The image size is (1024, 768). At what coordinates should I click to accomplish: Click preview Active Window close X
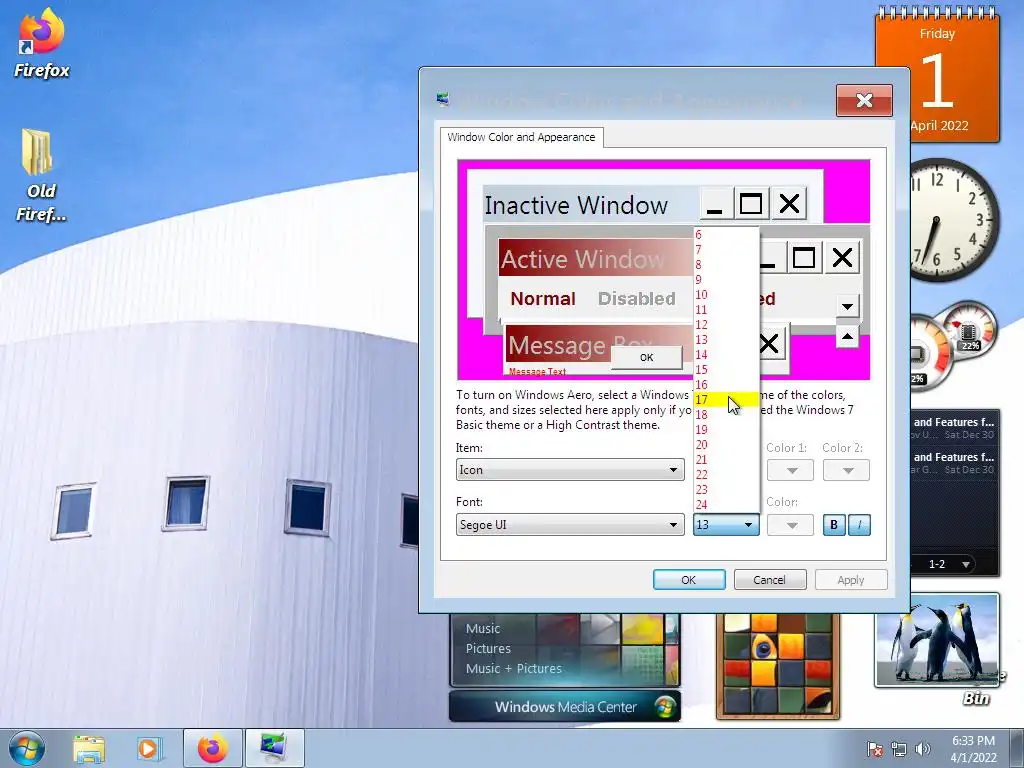tap(842, 257)
